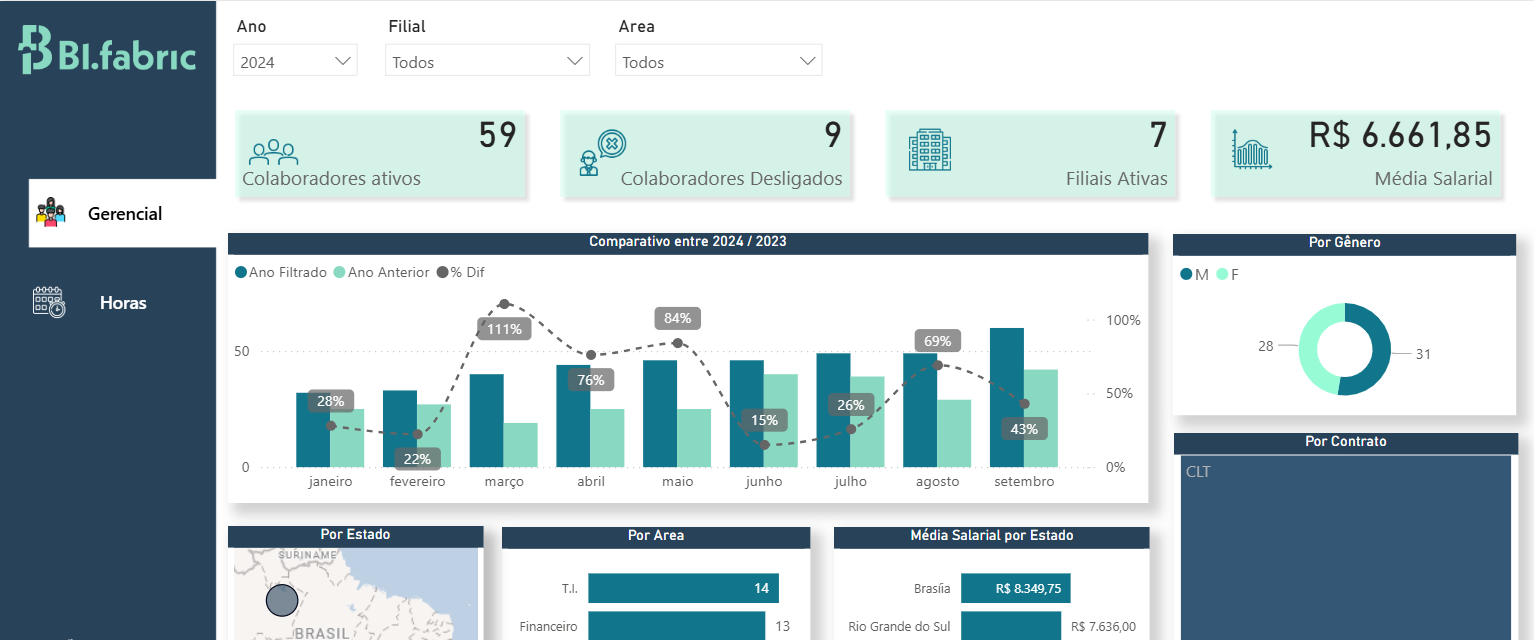Open the Horas page
The height and width of the screenshot is (640, 1534).
[x=123, y=302]
